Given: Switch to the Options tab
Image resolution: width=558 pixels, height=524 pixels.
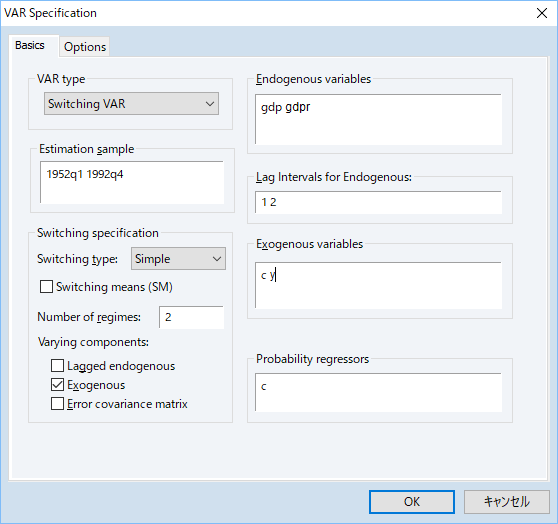Looking at the screenshot, I should [85, 47].
